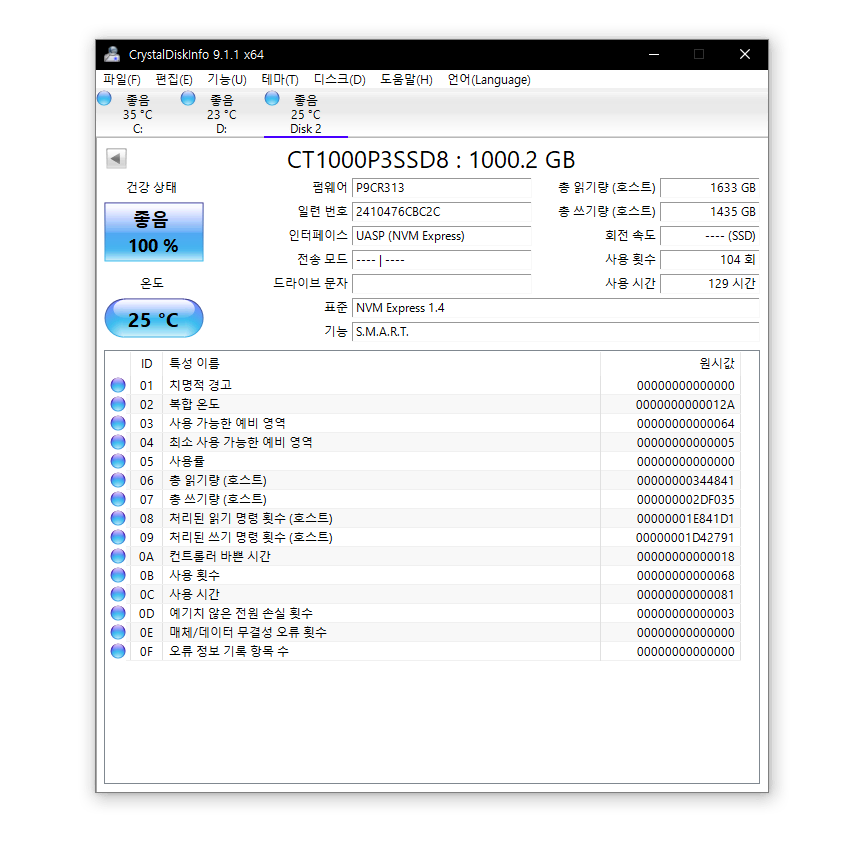Select raw value 000000002DF035
Image resolution: width=860 pixels, height=860 pixels.
coord(685,500)
